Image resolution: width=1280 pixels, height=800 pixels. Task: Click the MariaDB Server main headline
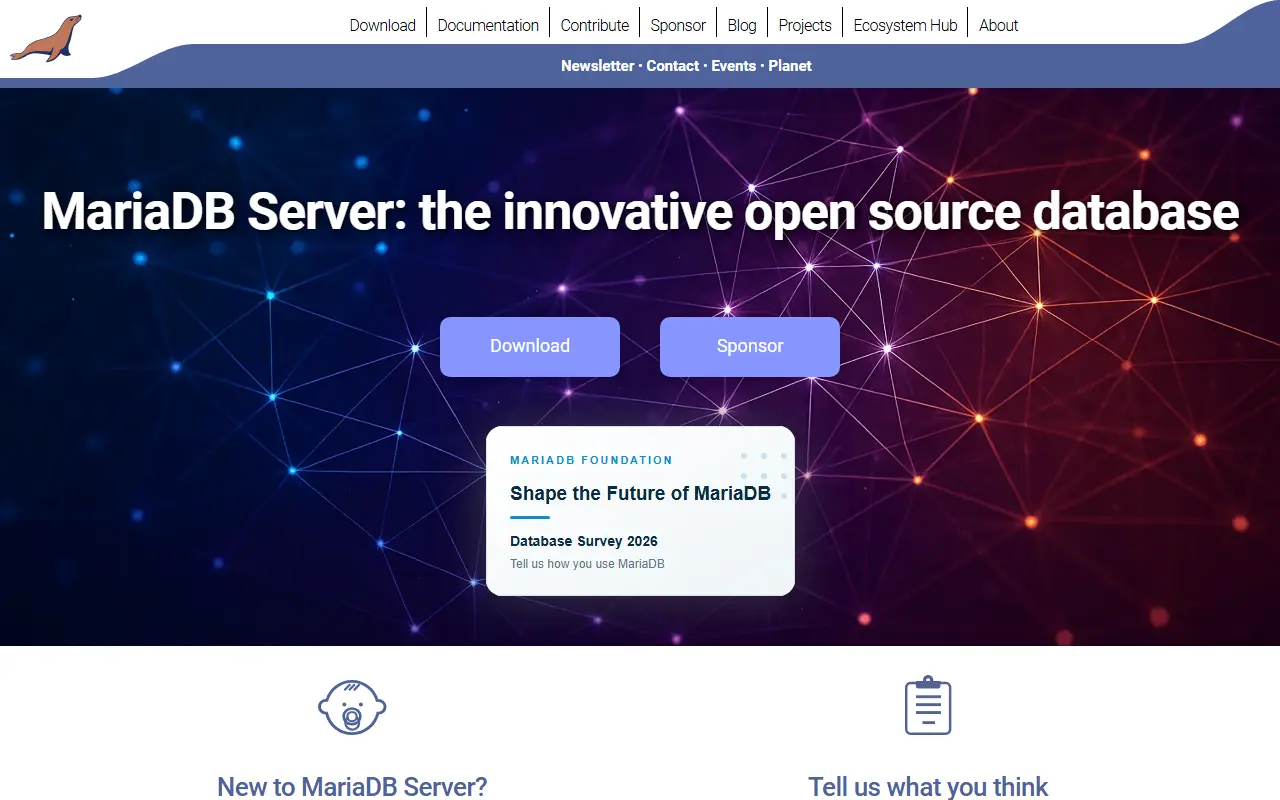[640, 212]
